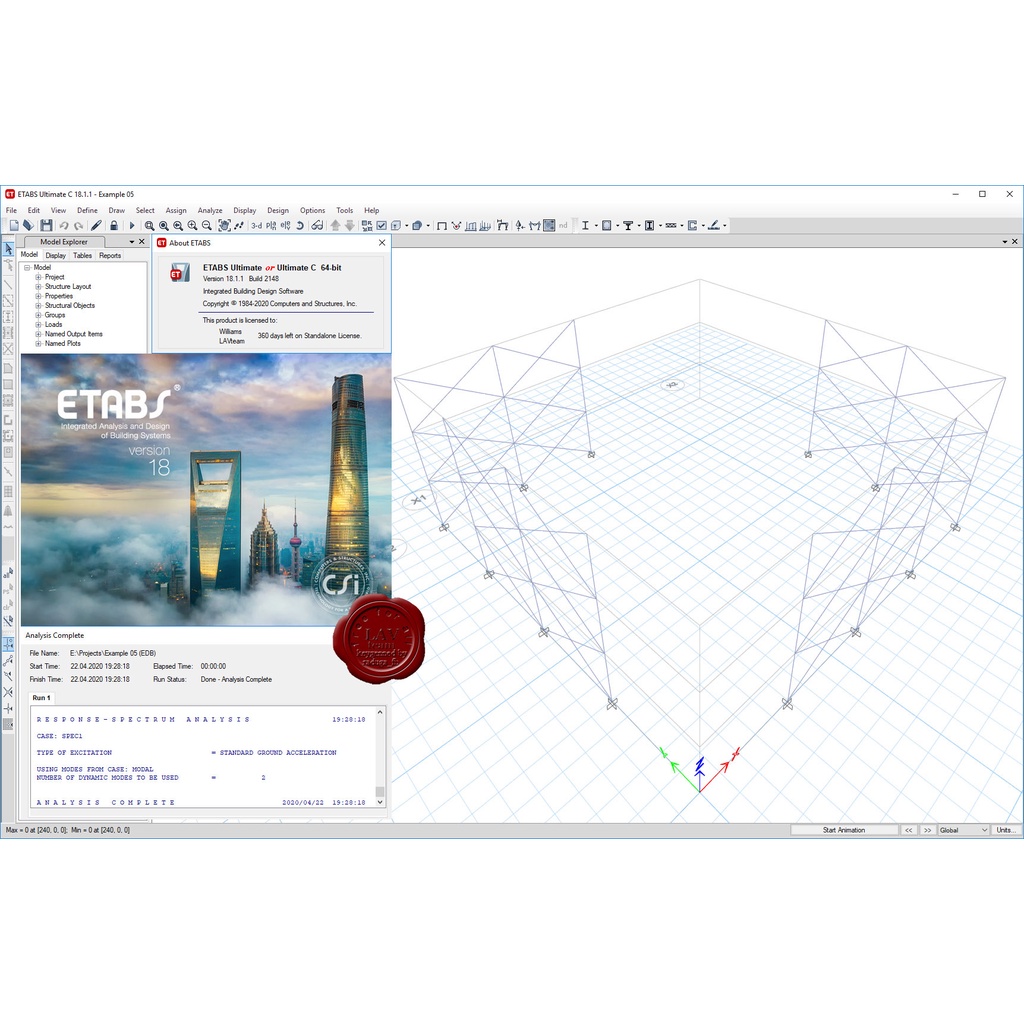Click the Save model icon

click(x=45, y=226)
